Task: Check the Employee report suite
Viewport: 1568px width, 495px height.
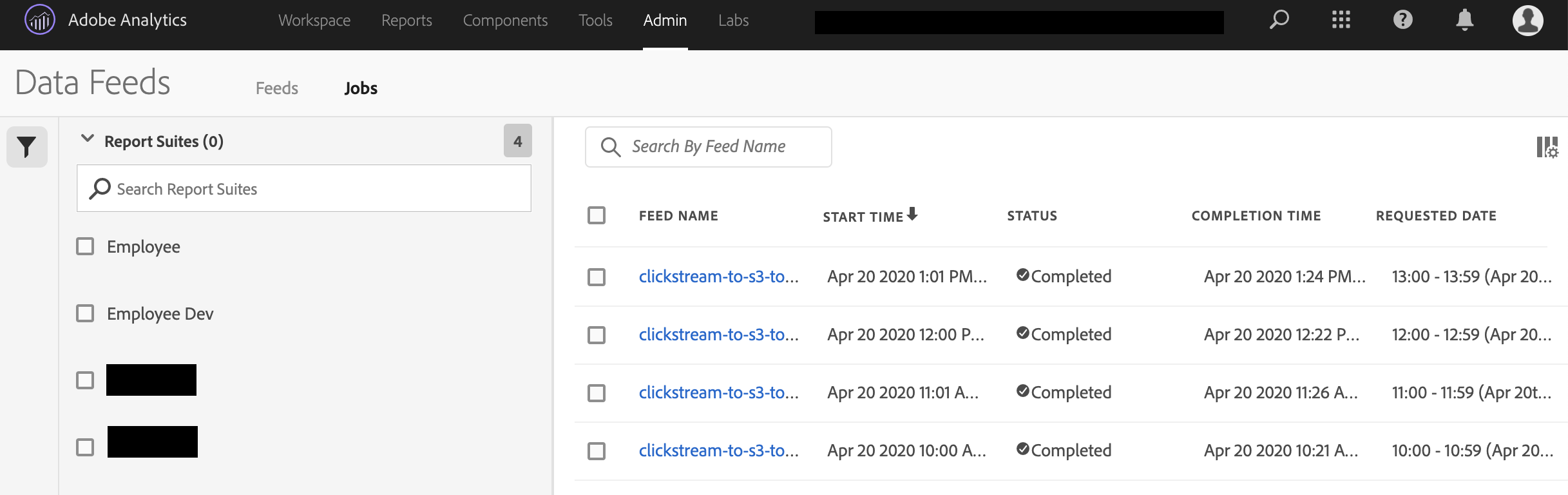Action: 85,246
